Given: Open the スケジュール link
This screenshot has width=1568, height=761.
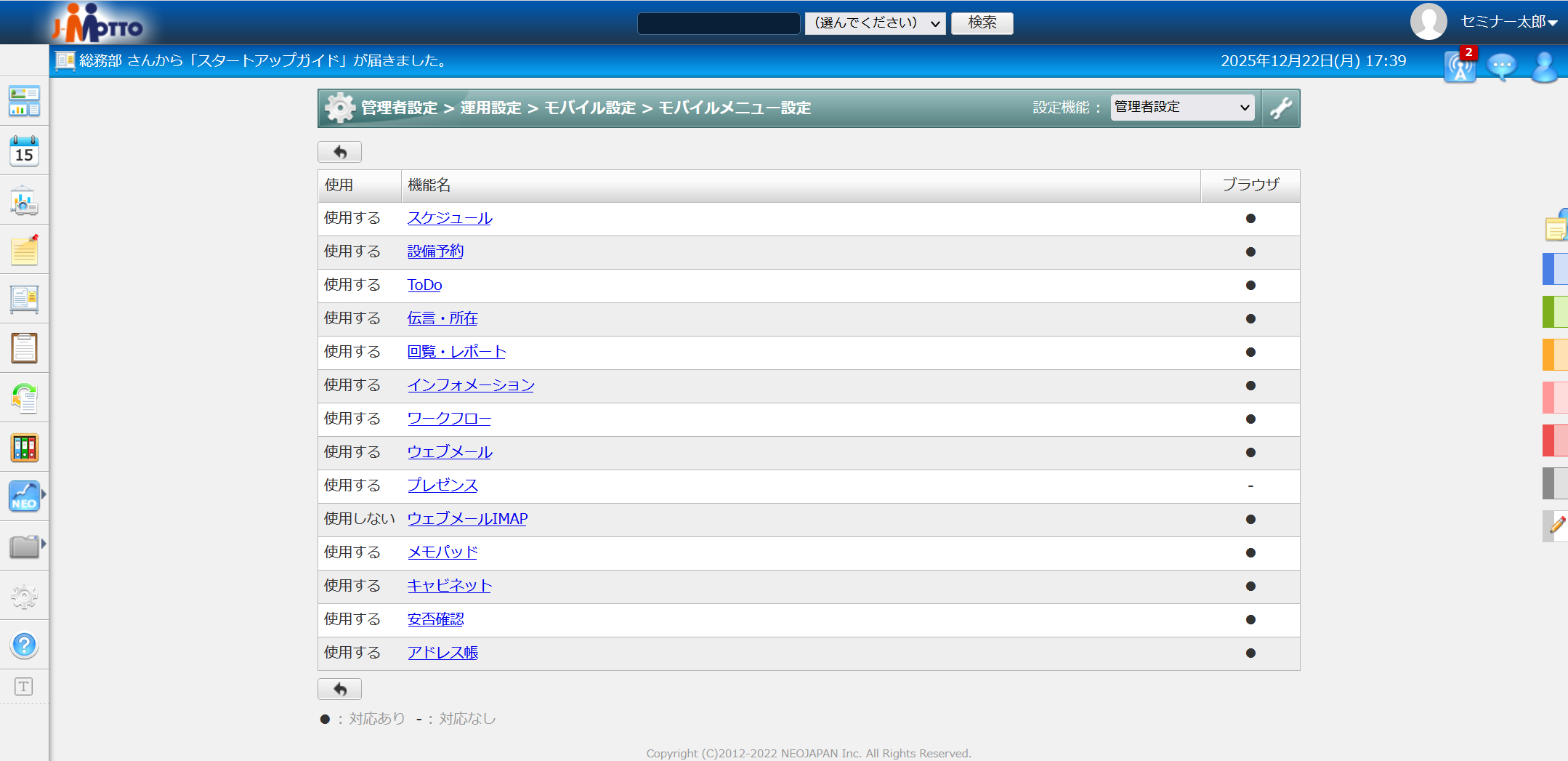Looking at the screenshot, I should tap(449, 218).
